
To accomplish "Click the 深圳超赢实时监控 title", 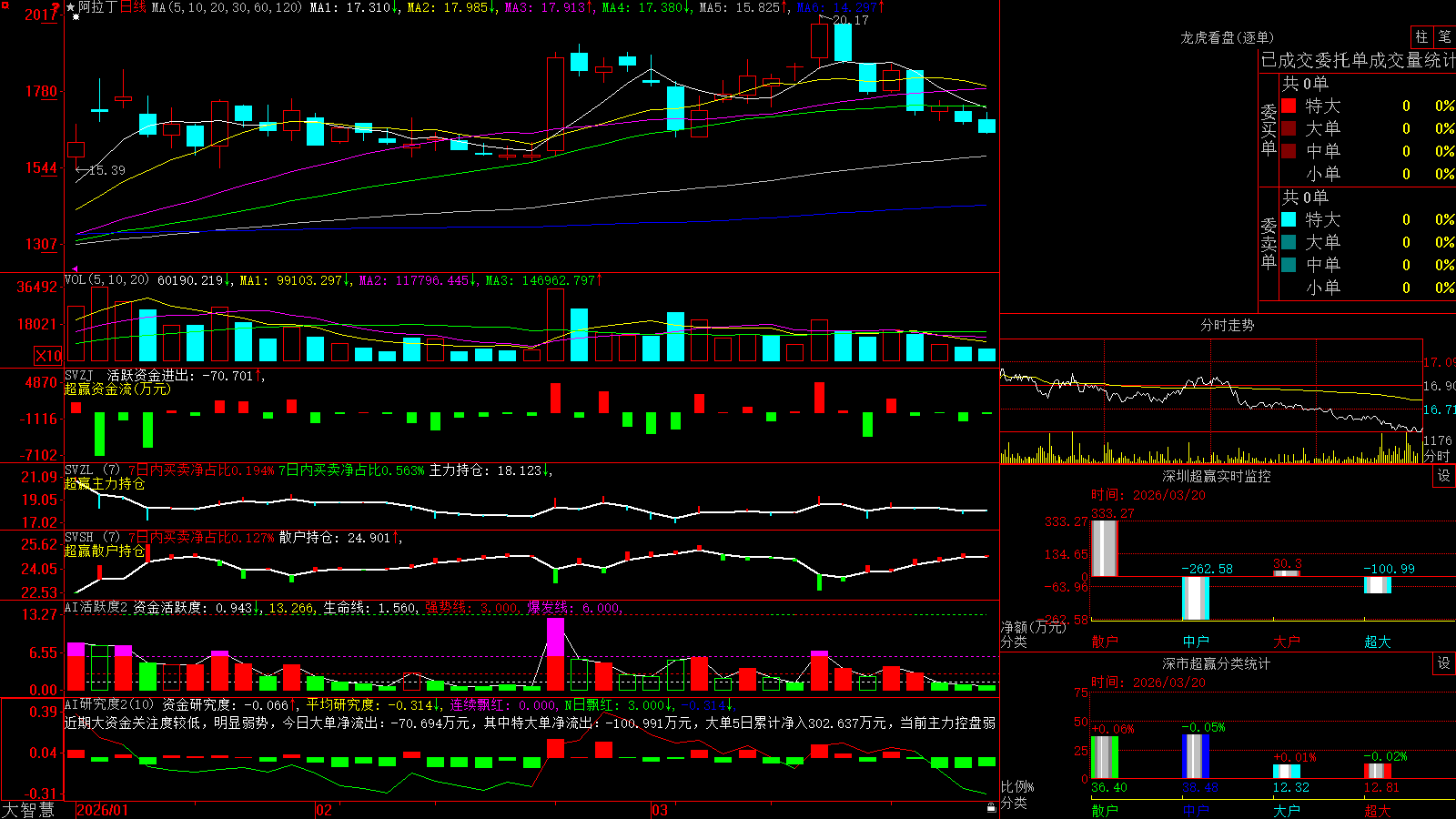I will (1216, 476).
